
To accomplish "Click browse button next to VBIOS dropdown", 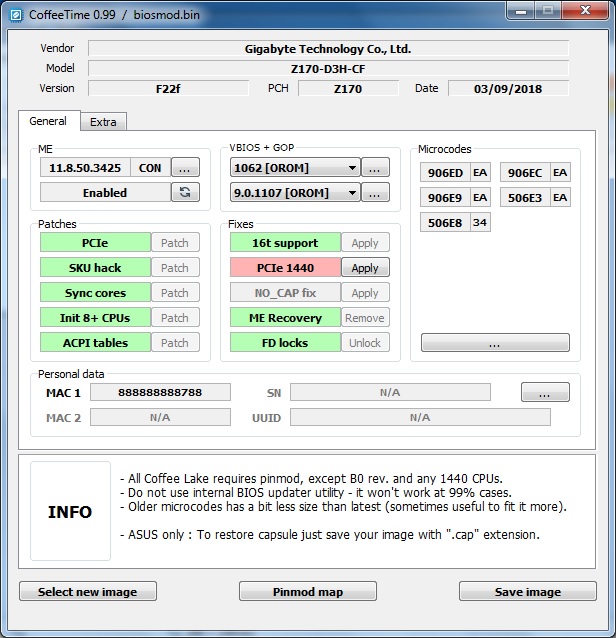I will 375,167.
